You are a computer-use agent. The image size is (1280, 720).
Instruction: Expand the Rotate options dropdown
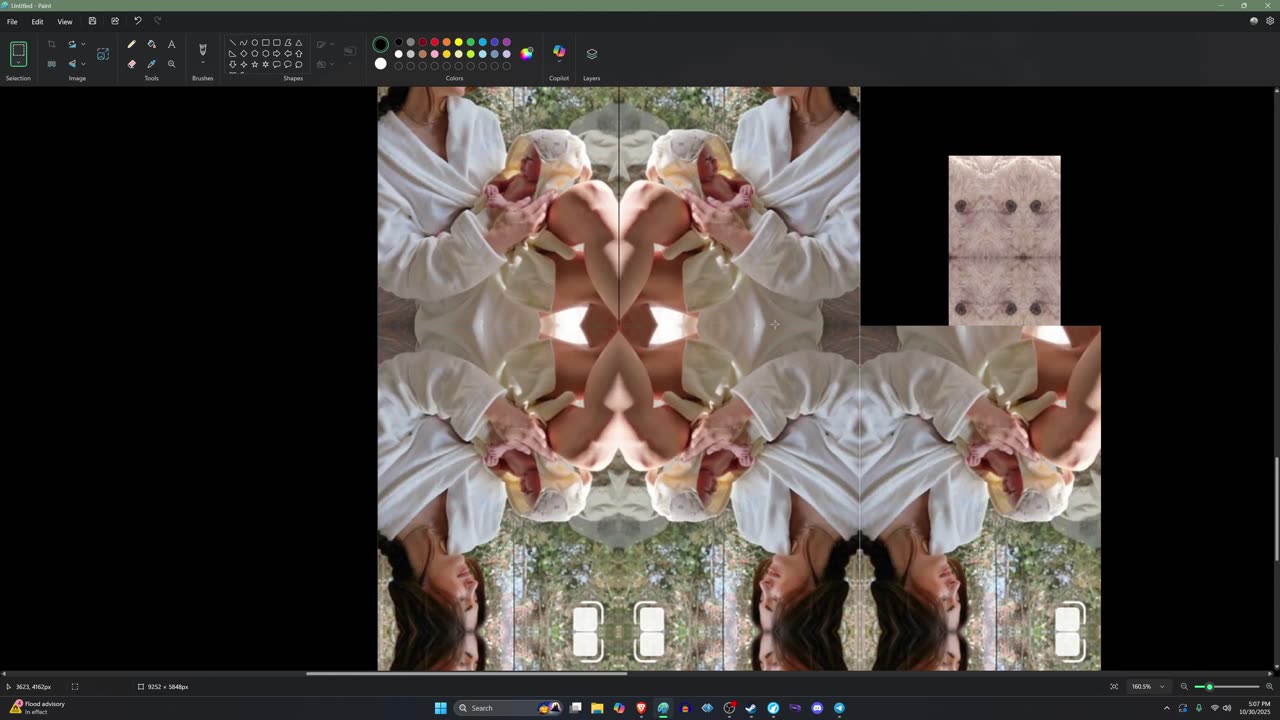(83, 44)
